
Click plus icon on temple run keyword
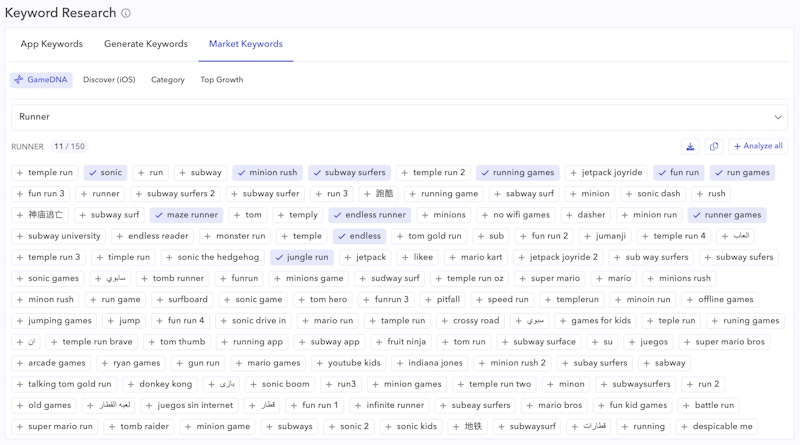point(20,173)
